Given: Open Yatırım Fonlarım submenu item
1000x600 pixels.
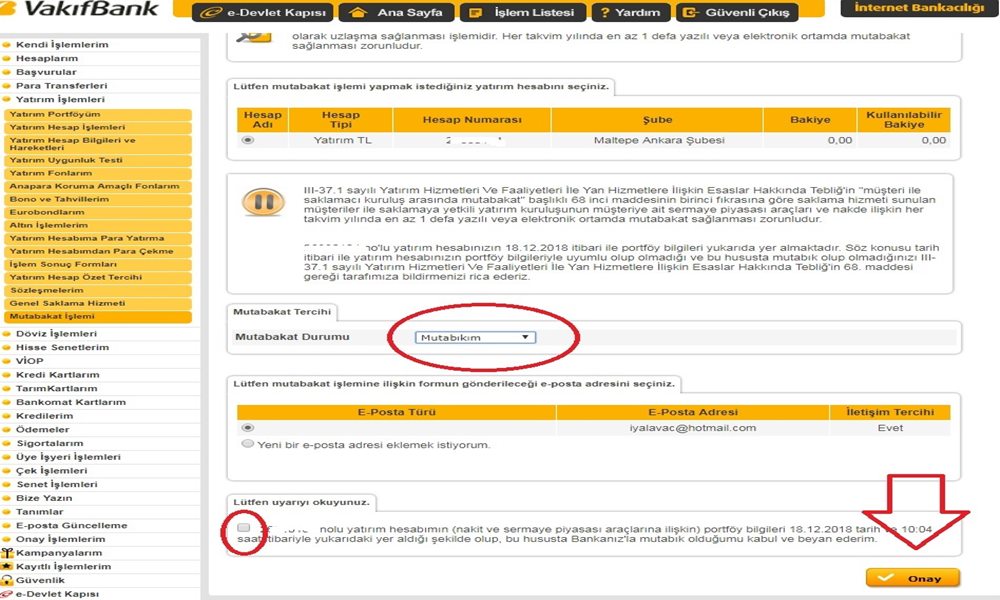Looking at the screenshot, I should click(x=98, y=173).
